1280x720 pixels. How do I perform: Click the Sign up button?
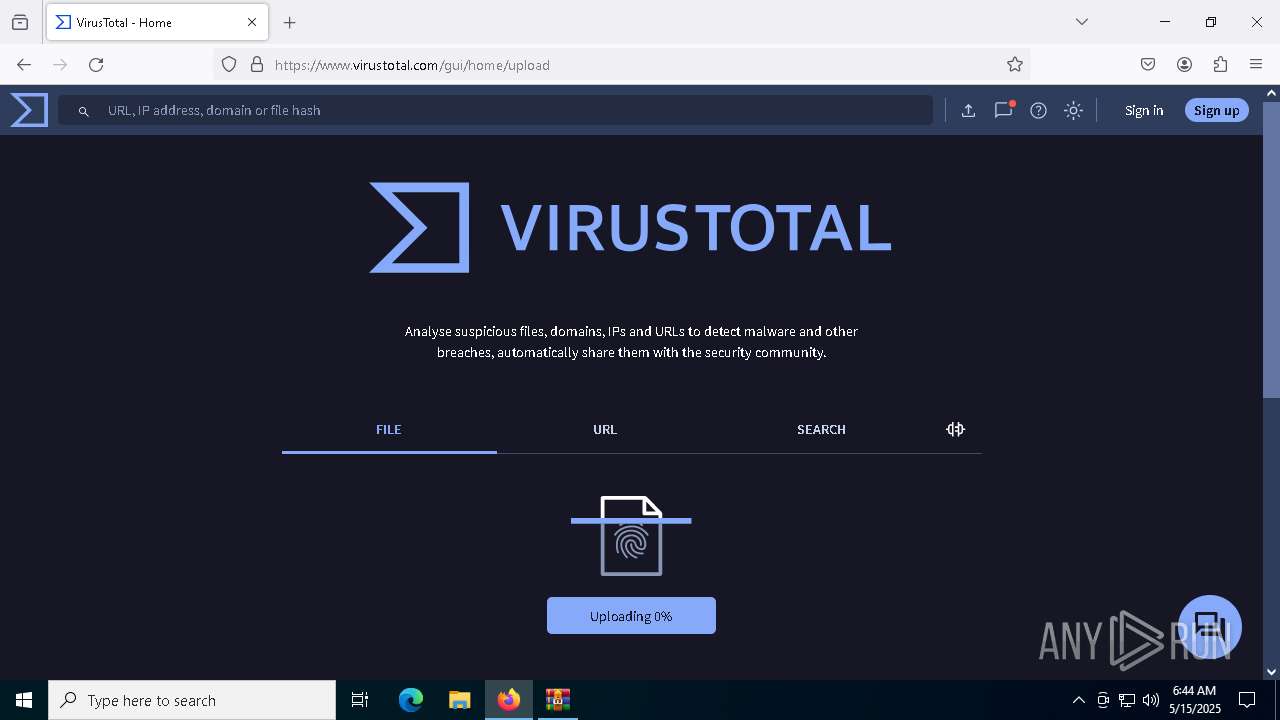[x=1216, y=110]
